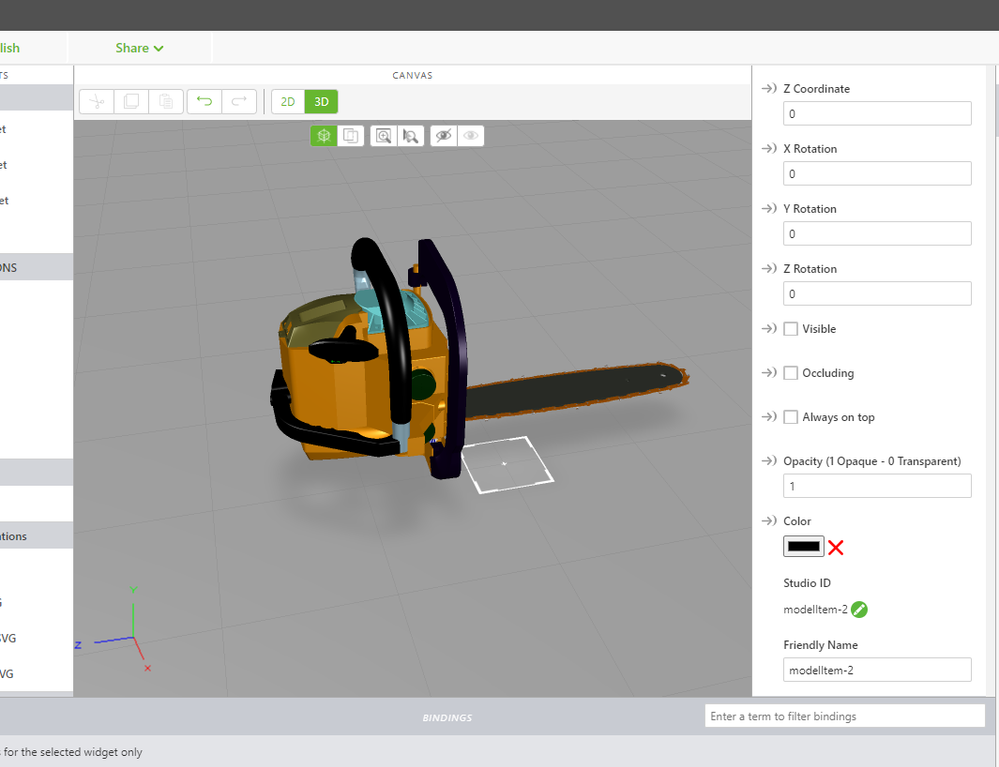Click the green 3D cube view icon
The width and height of the screenshot is (999, 767).
[323, 135]
